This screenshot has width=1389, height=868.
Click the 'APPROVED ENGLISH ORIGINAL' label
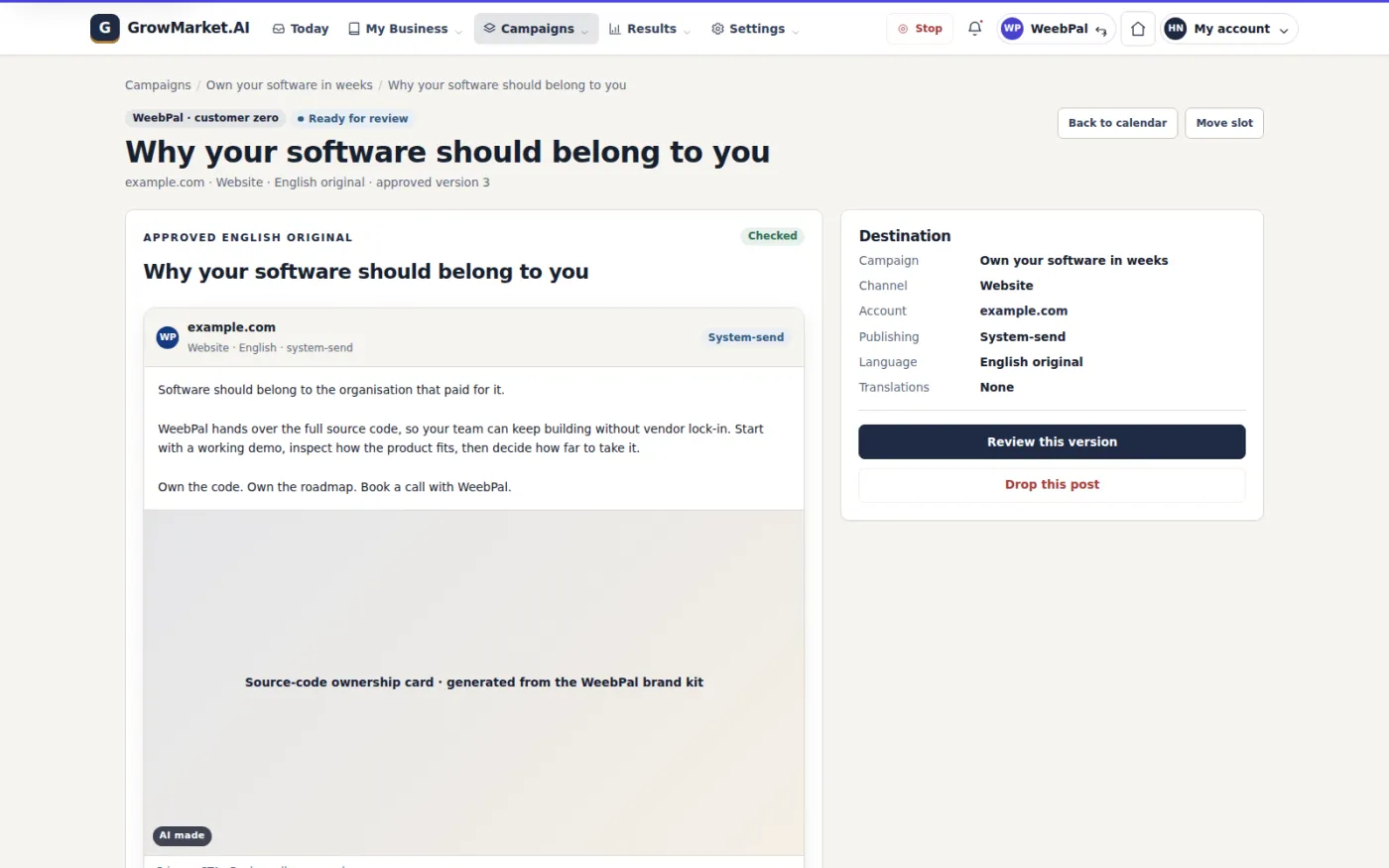point(248,238)
